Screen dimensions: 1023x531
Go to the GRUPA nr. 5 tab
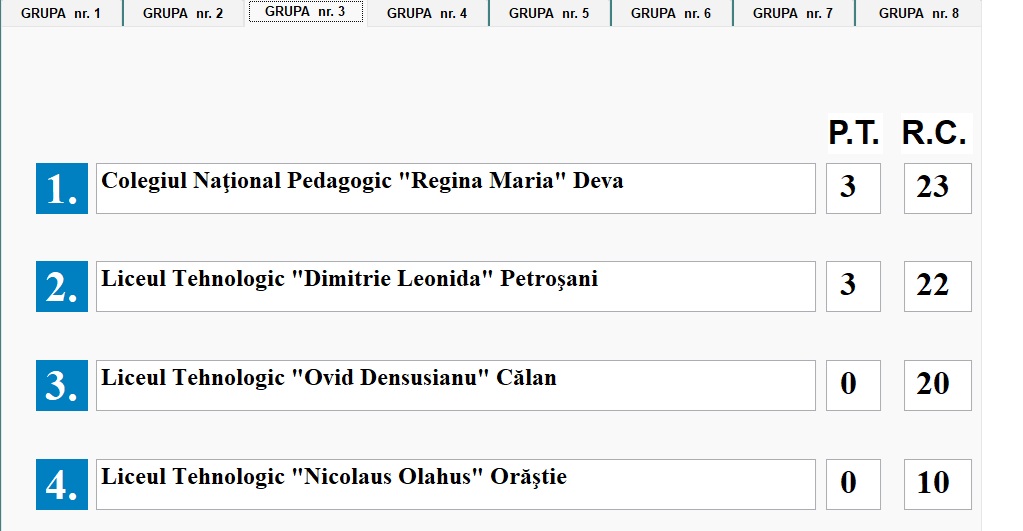[549, 14]
